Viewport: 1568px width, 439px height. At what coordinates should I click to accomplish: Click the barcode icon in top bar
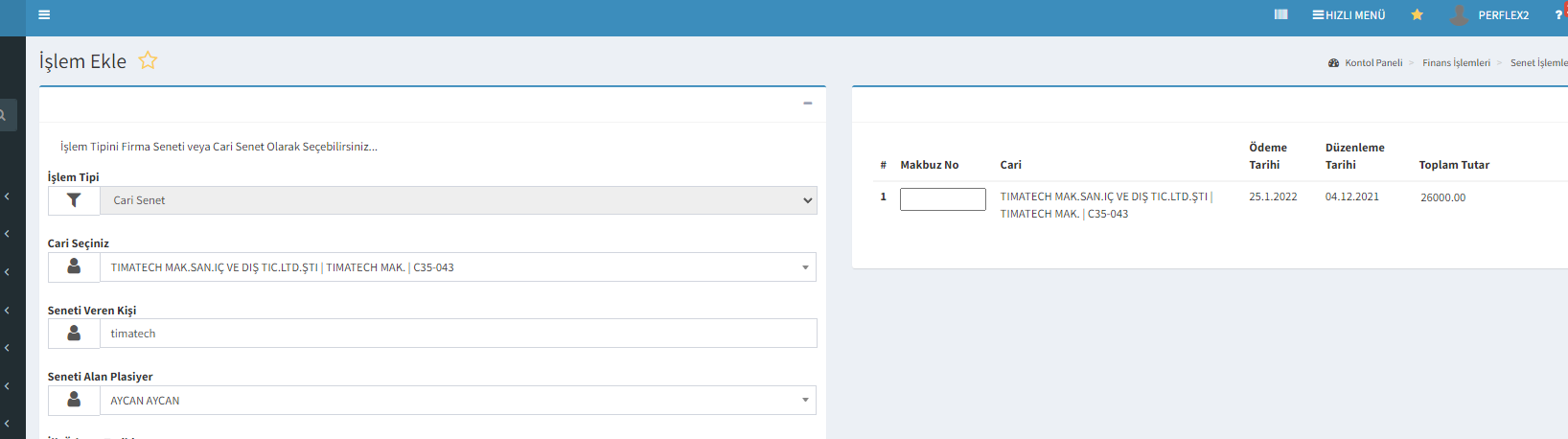pos(1280,15)
